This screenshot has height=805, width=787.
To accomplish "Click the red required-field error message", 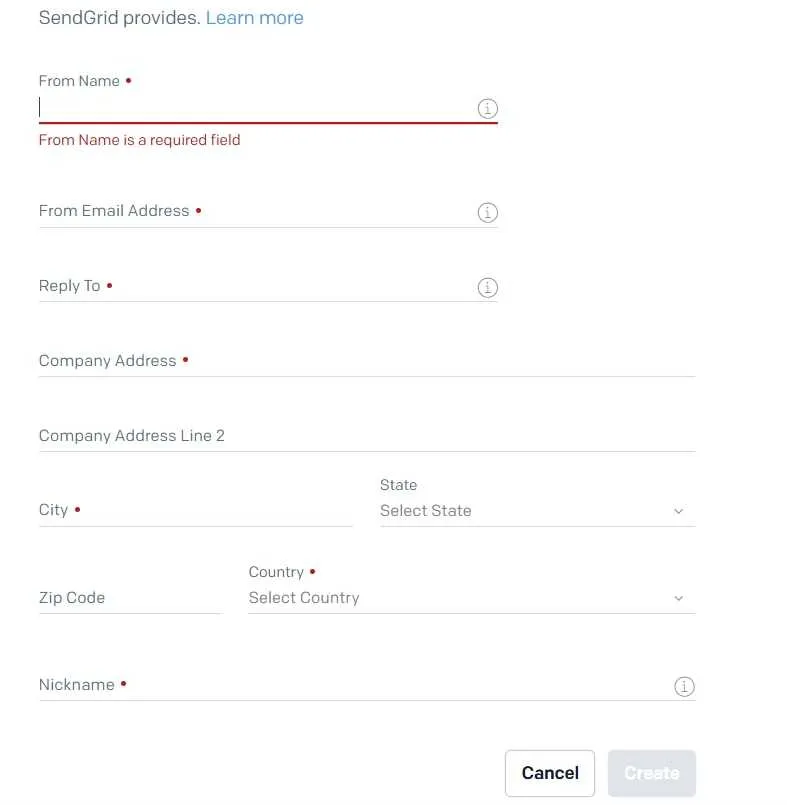I will click(x=140, y=140).
